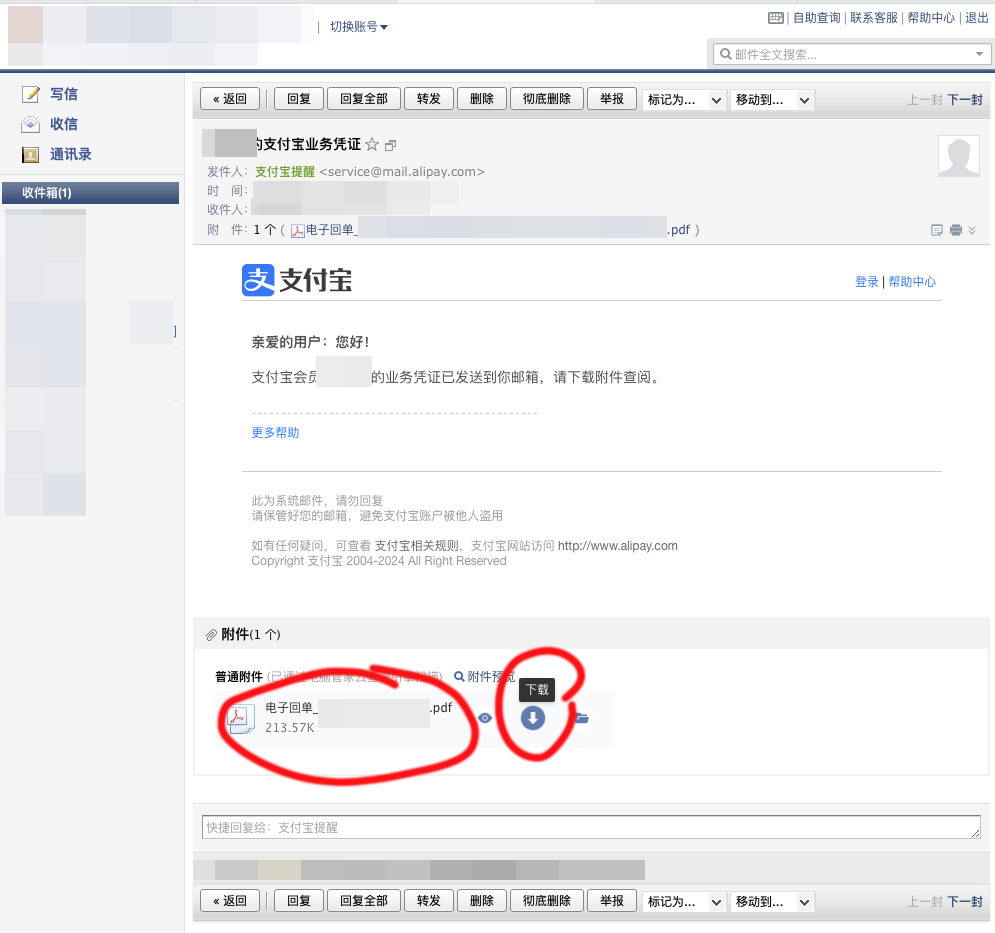The width and height of the screenshot is (995, 933).
Task: Click 更多帮助 link
Action: 275,433
